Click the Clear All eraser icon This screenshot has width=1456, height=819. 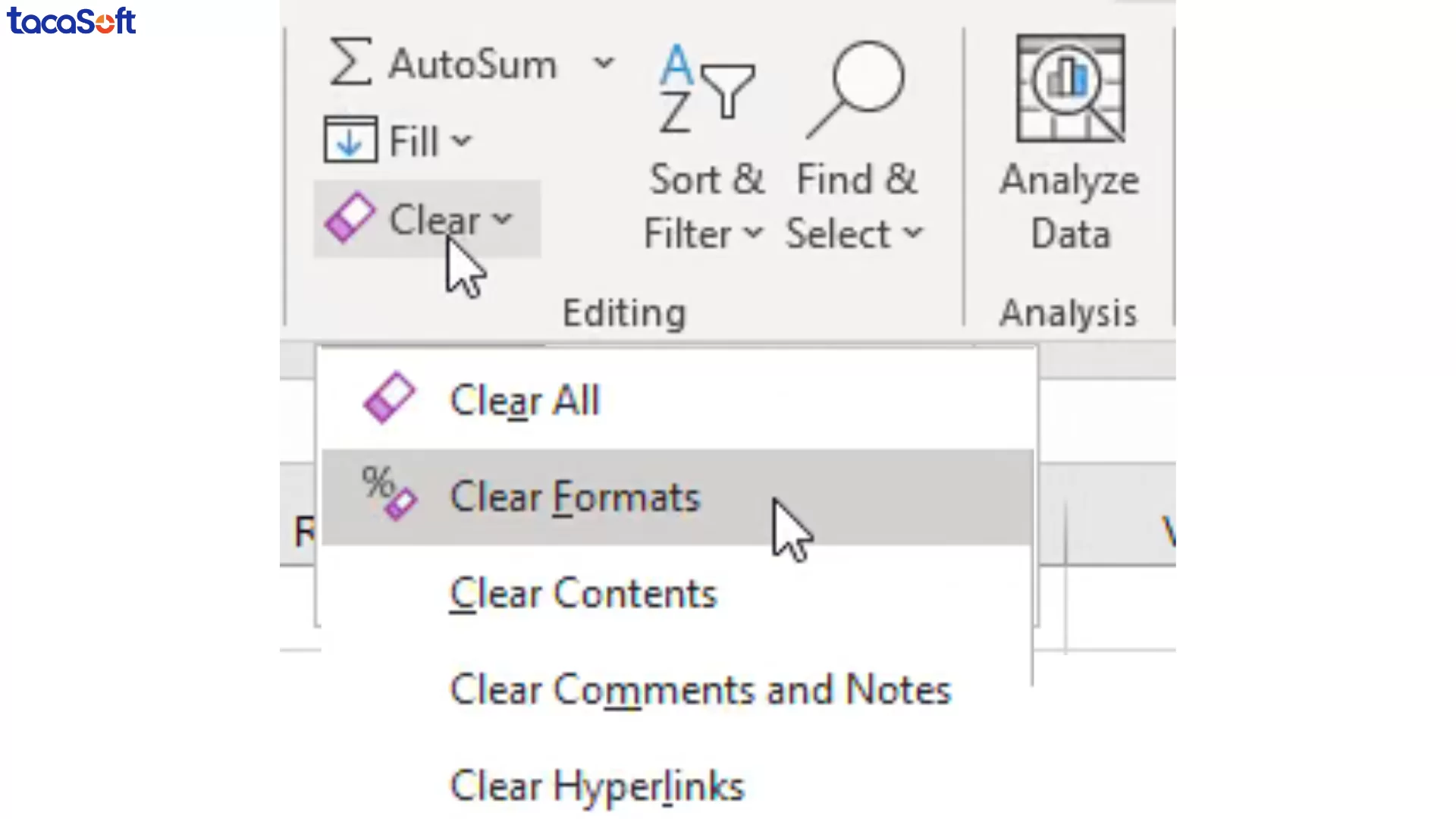pos(389,397)
